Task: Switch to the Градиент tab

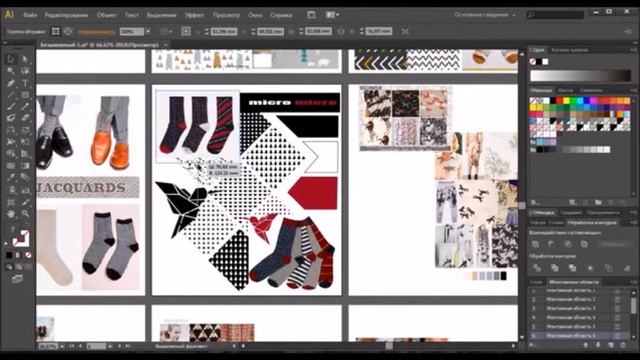Action: [571, 213]
